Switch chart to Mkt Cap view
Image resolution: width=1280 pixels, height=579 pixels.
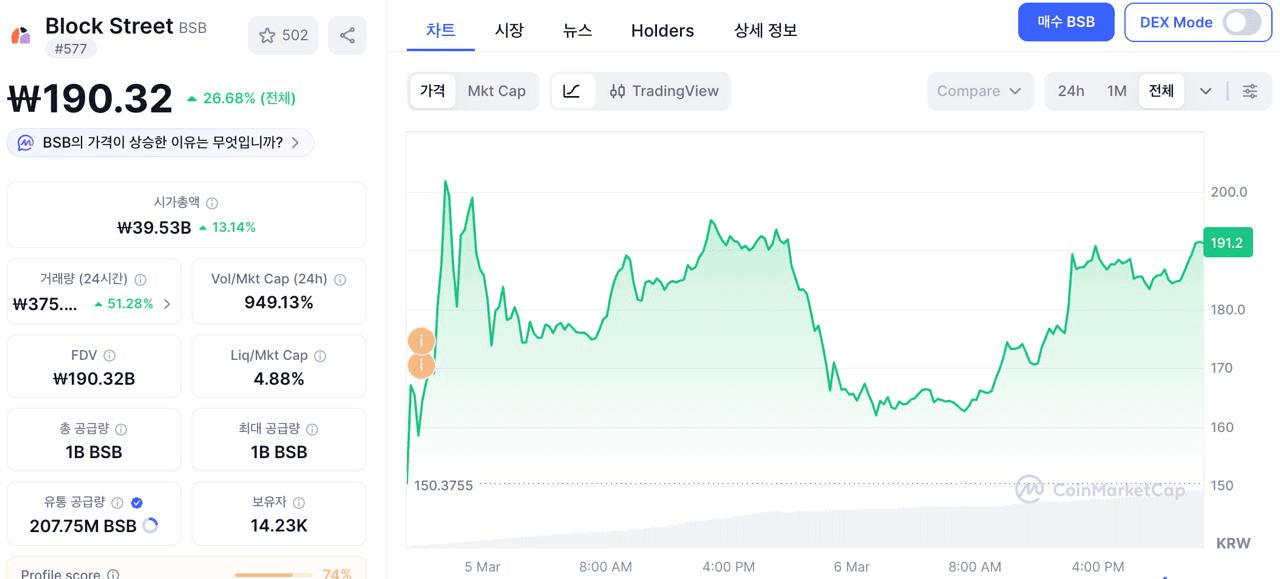(x=496, y=91)
